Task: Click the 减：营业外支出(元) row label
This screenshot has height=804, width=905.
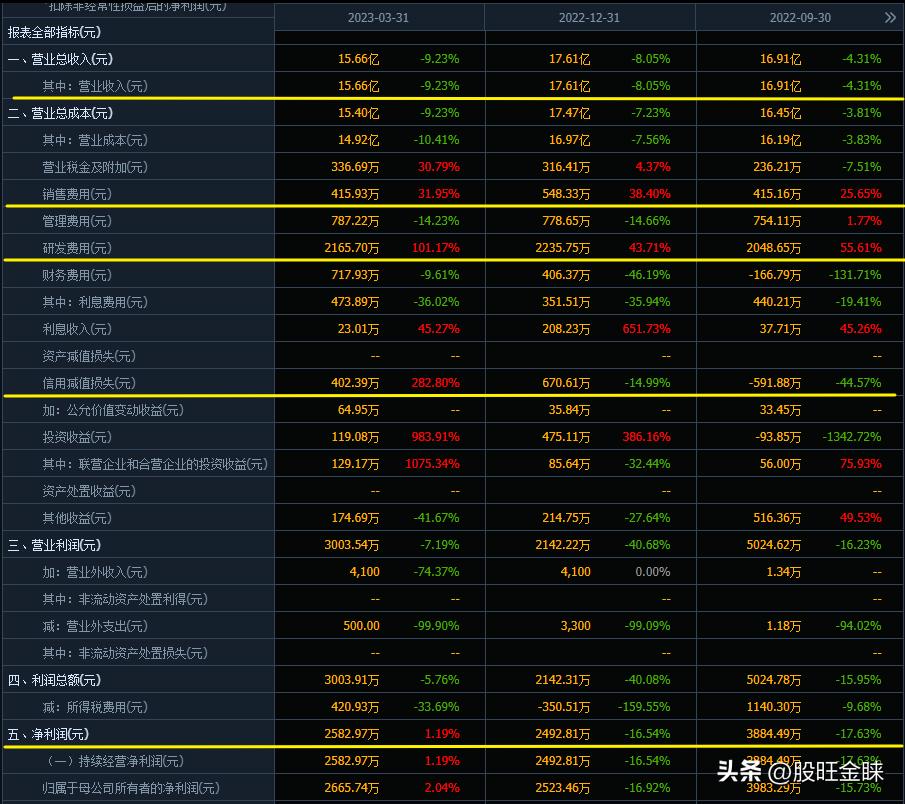Action: [95, 626]
